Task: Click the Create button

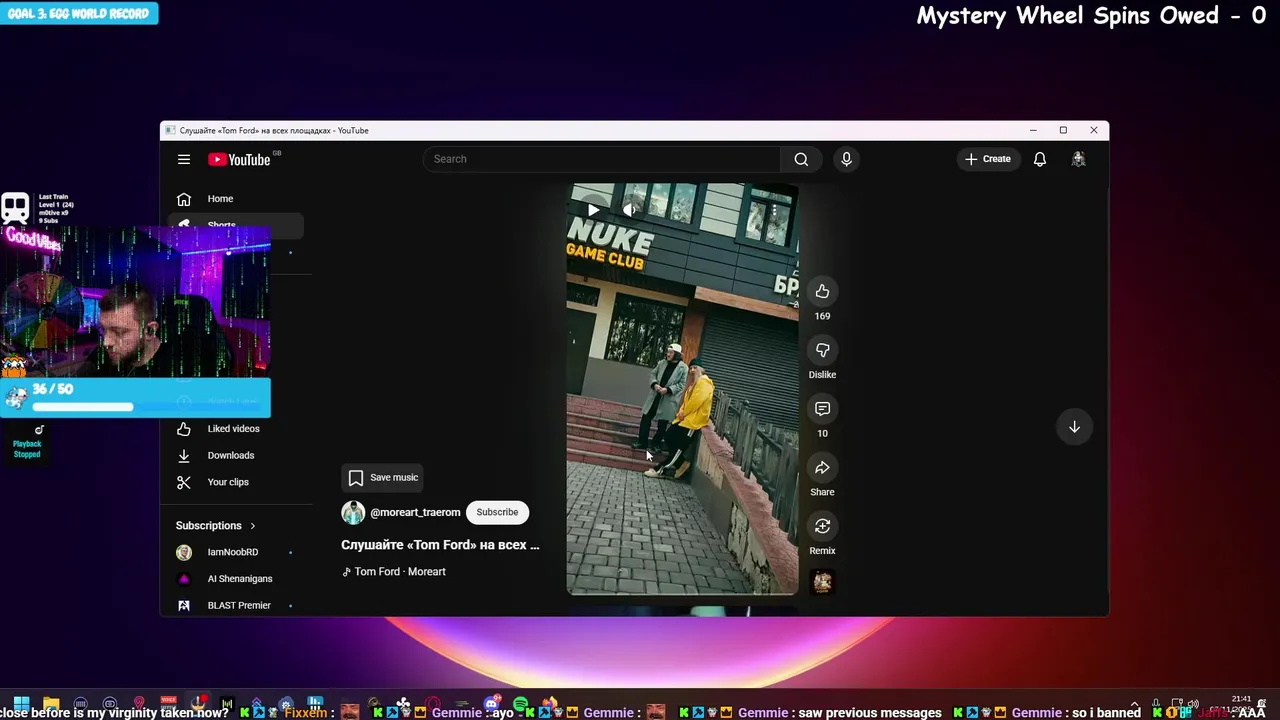Action: [988, 159]
